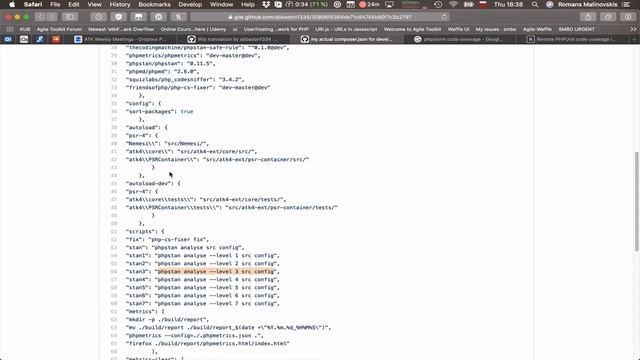
Task: Open Spotlight search magnifier
Action: point(535,4)
